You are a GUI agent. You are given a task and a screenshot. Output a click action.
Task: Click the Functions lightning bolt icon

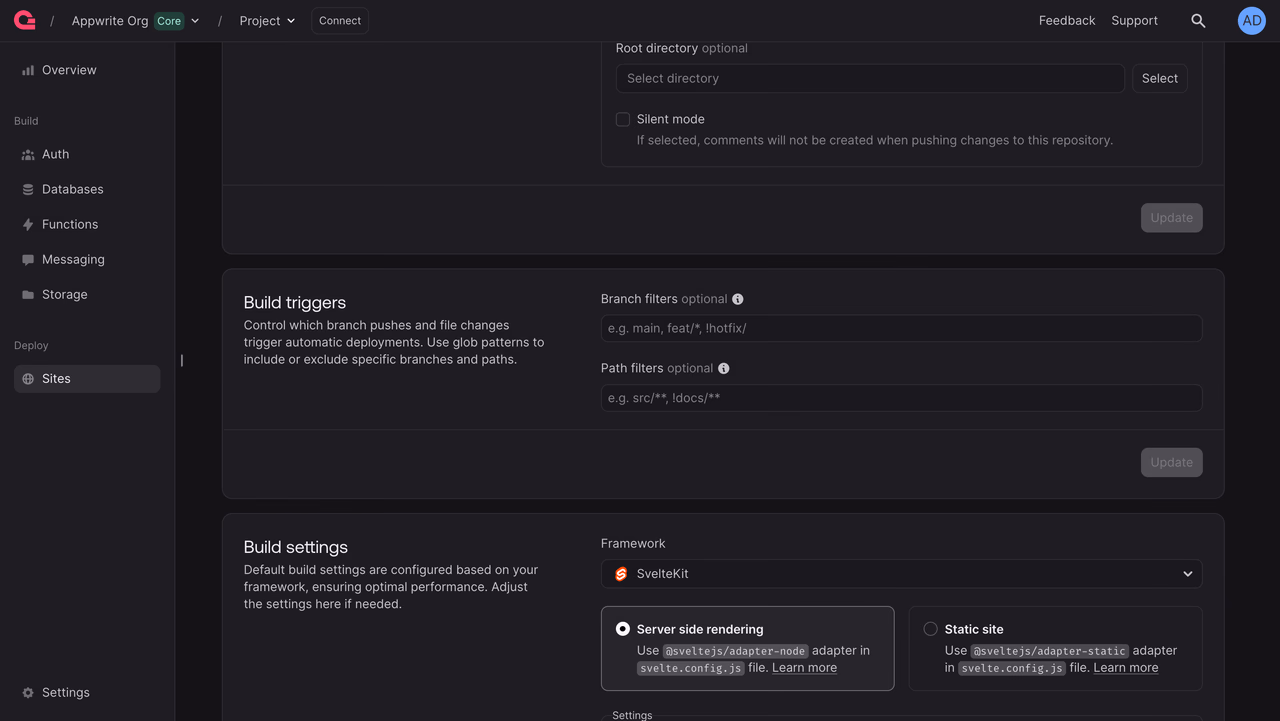pos(28,224)
